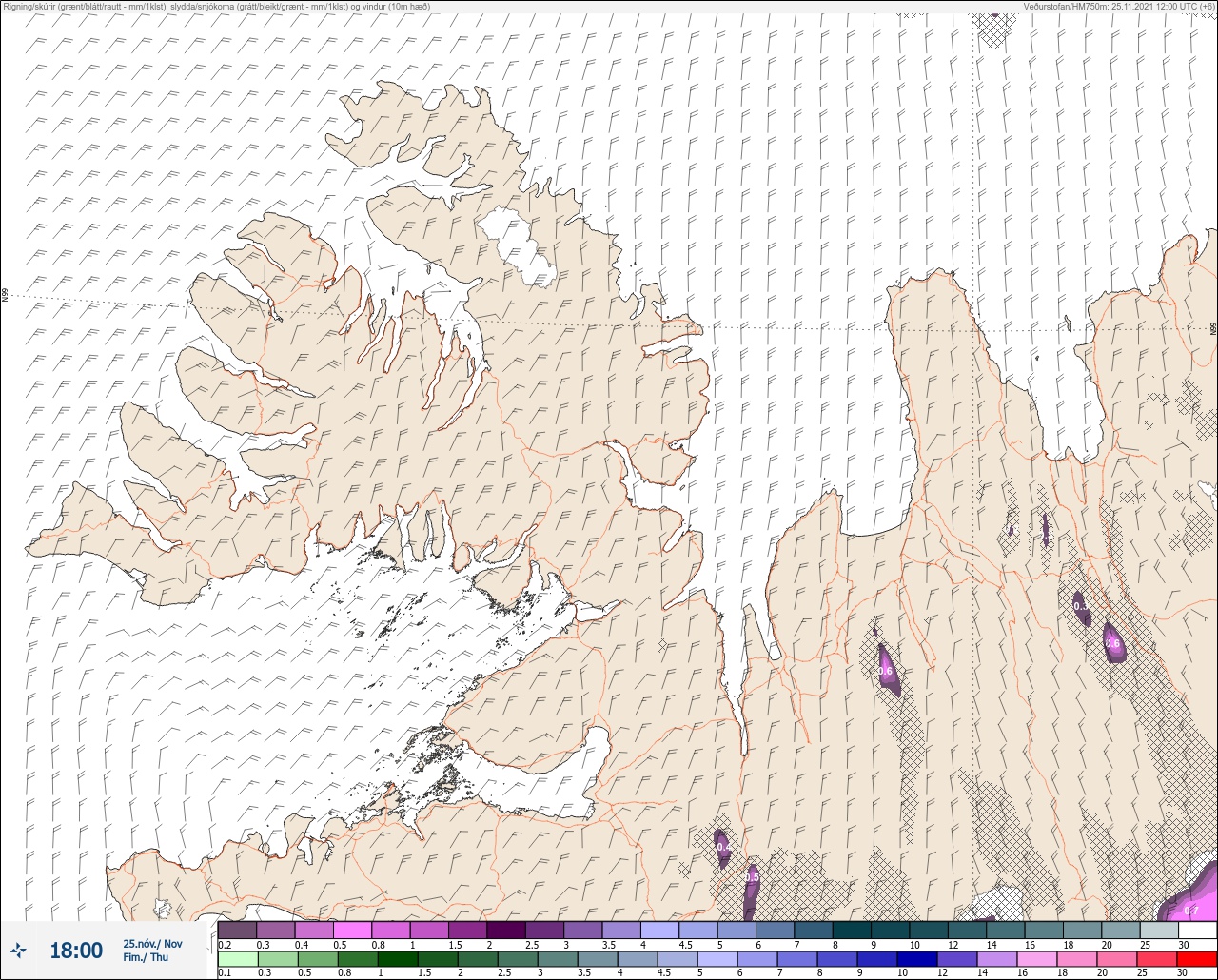1218x980 pixels.
Task: Click top-row legend swatch between 4 and 4.5
Action: [660, 931]
